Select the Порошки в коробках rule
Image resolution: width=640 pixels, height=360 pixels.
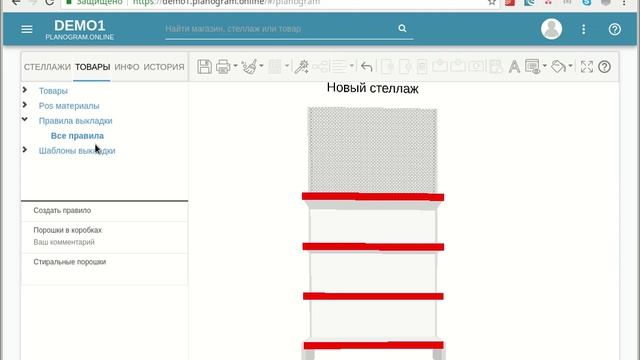[104, 237]
